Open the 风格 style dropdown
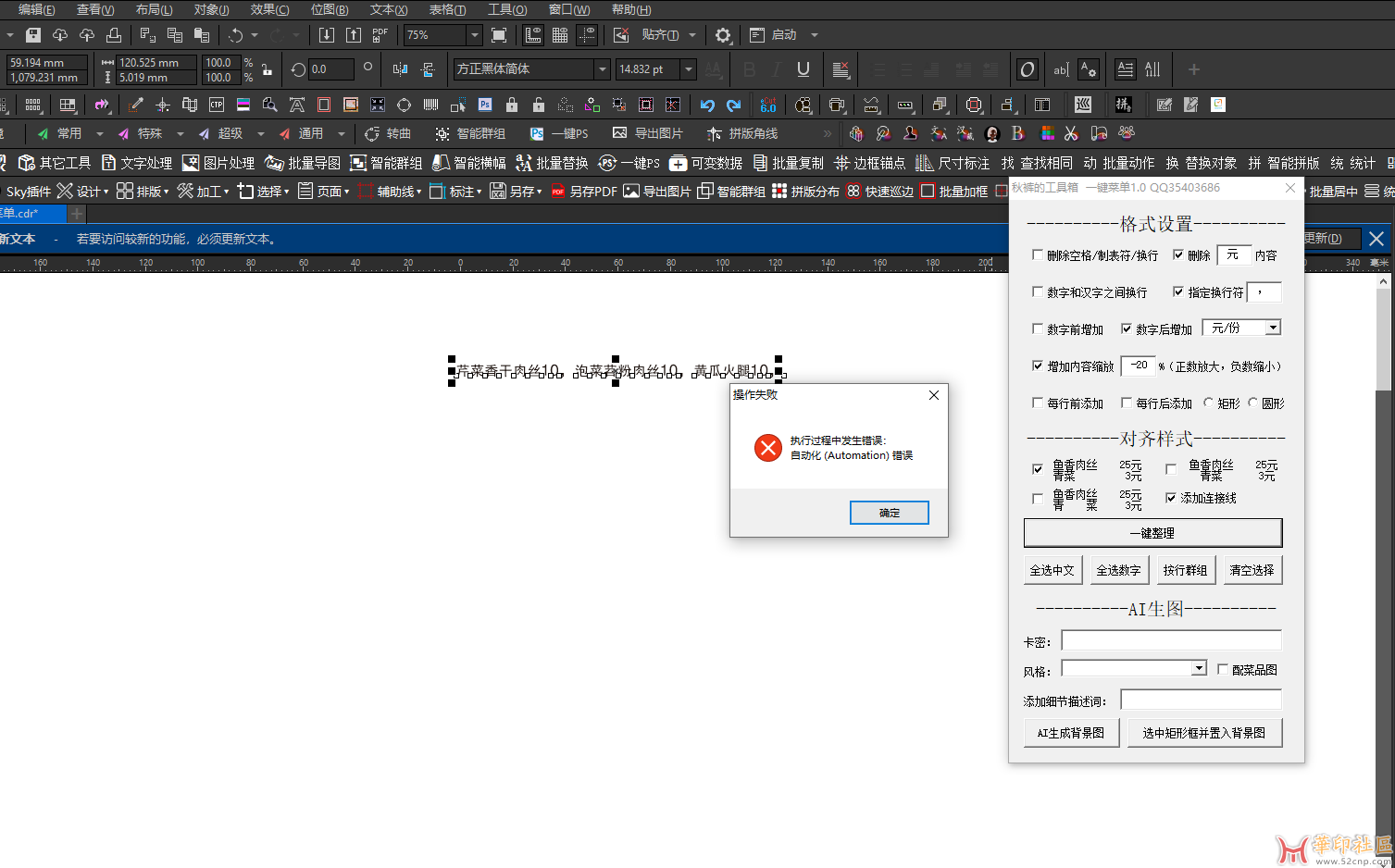Image resolution: width=1395 pixels, height=868 pixels. (x=1199, y=668)
